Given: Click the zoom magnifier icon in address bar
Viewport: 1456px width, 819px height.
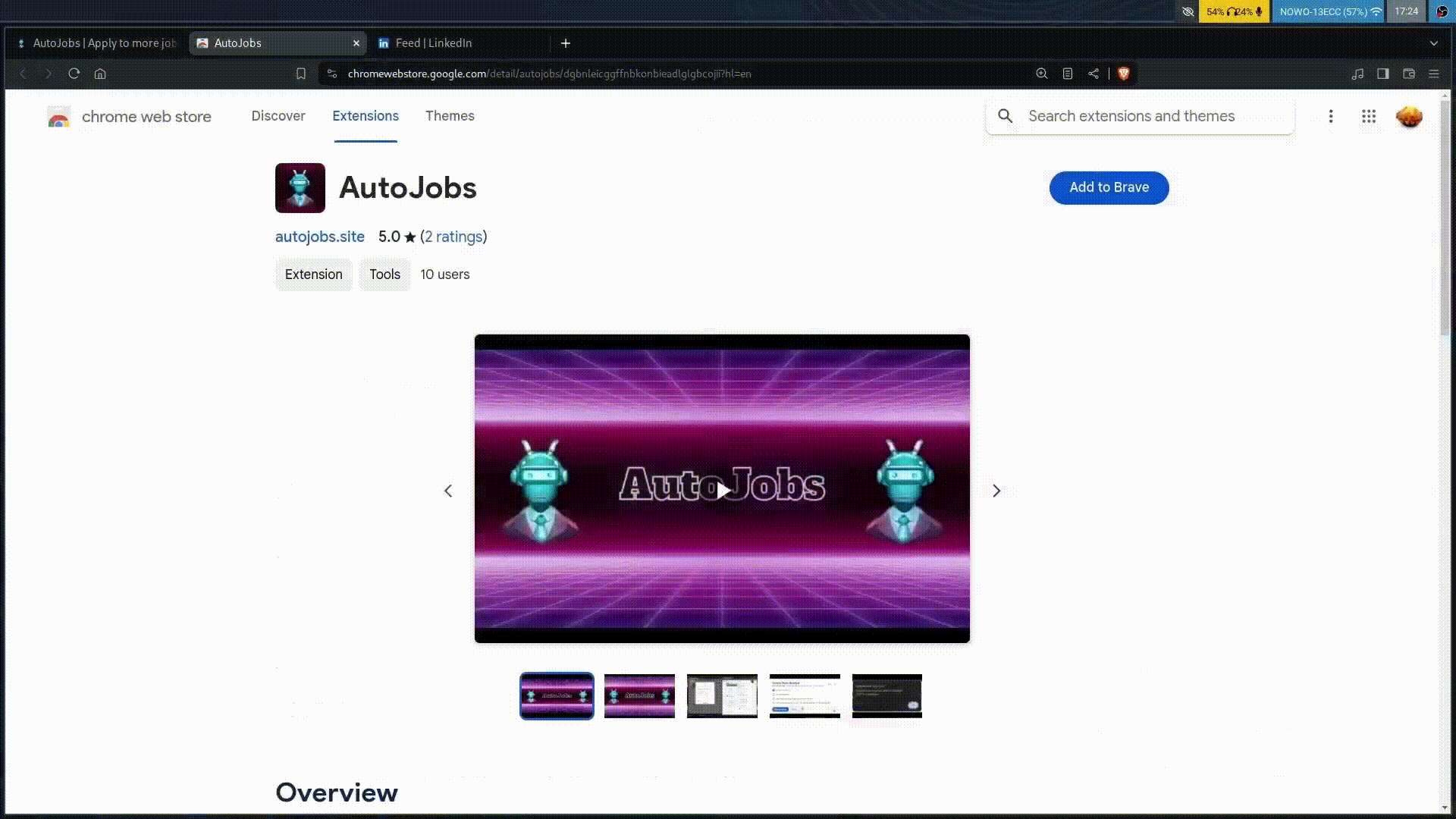Looking at the screenshot, I should tap(1042, 74).
